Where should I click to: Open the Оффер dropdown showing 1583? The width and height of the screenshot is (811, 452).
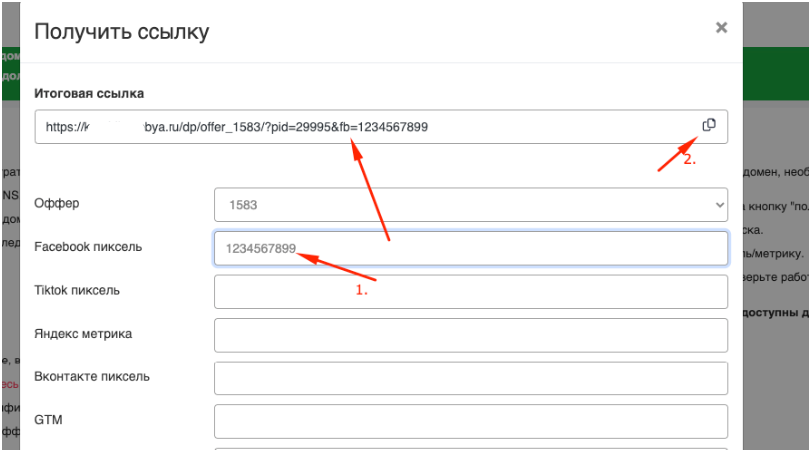pyautogui.click(x=471, y=205)
